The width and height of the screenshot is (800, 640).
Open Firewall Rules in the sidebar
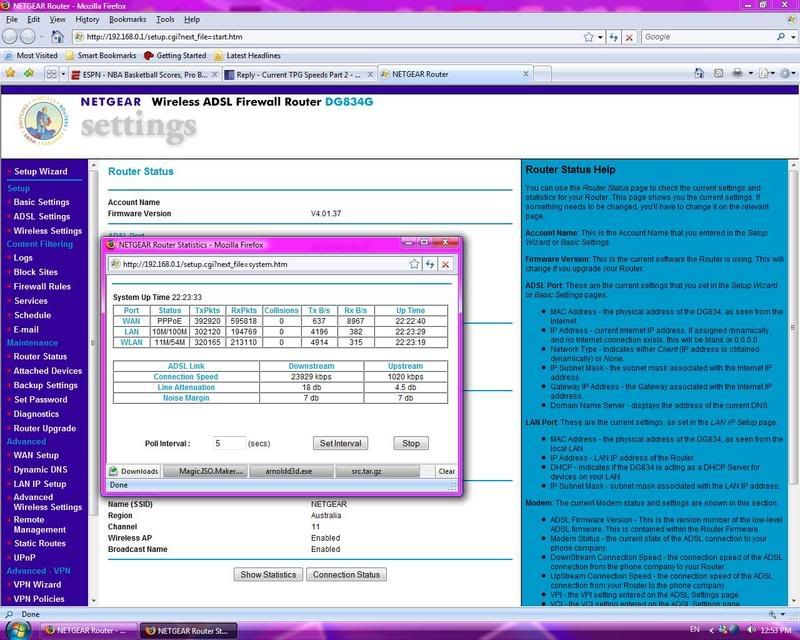(42, 286)
